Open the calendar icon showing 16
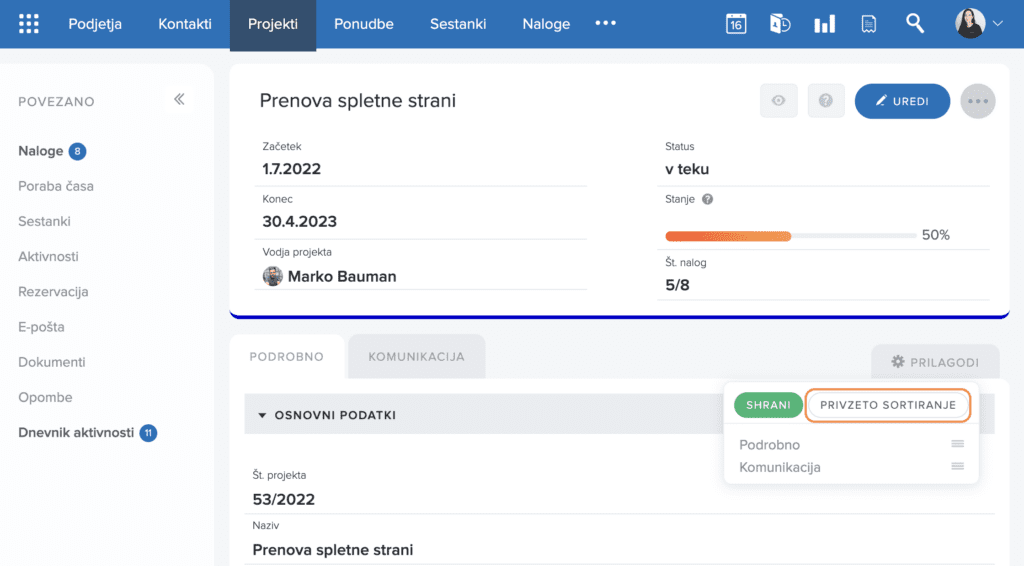Image resolution: width=1024 pixels, height=566 pixels. pos(736,24)
